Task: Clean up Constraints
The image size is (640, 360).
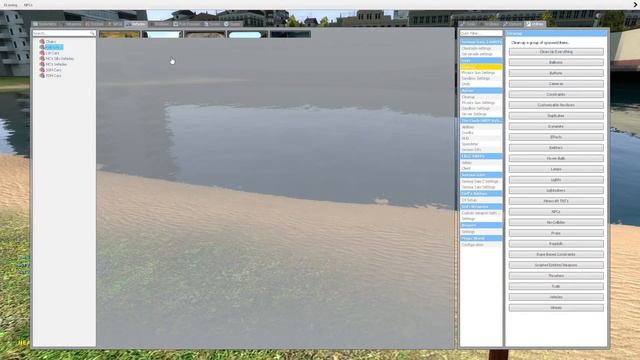Action: tap(556, 94)
